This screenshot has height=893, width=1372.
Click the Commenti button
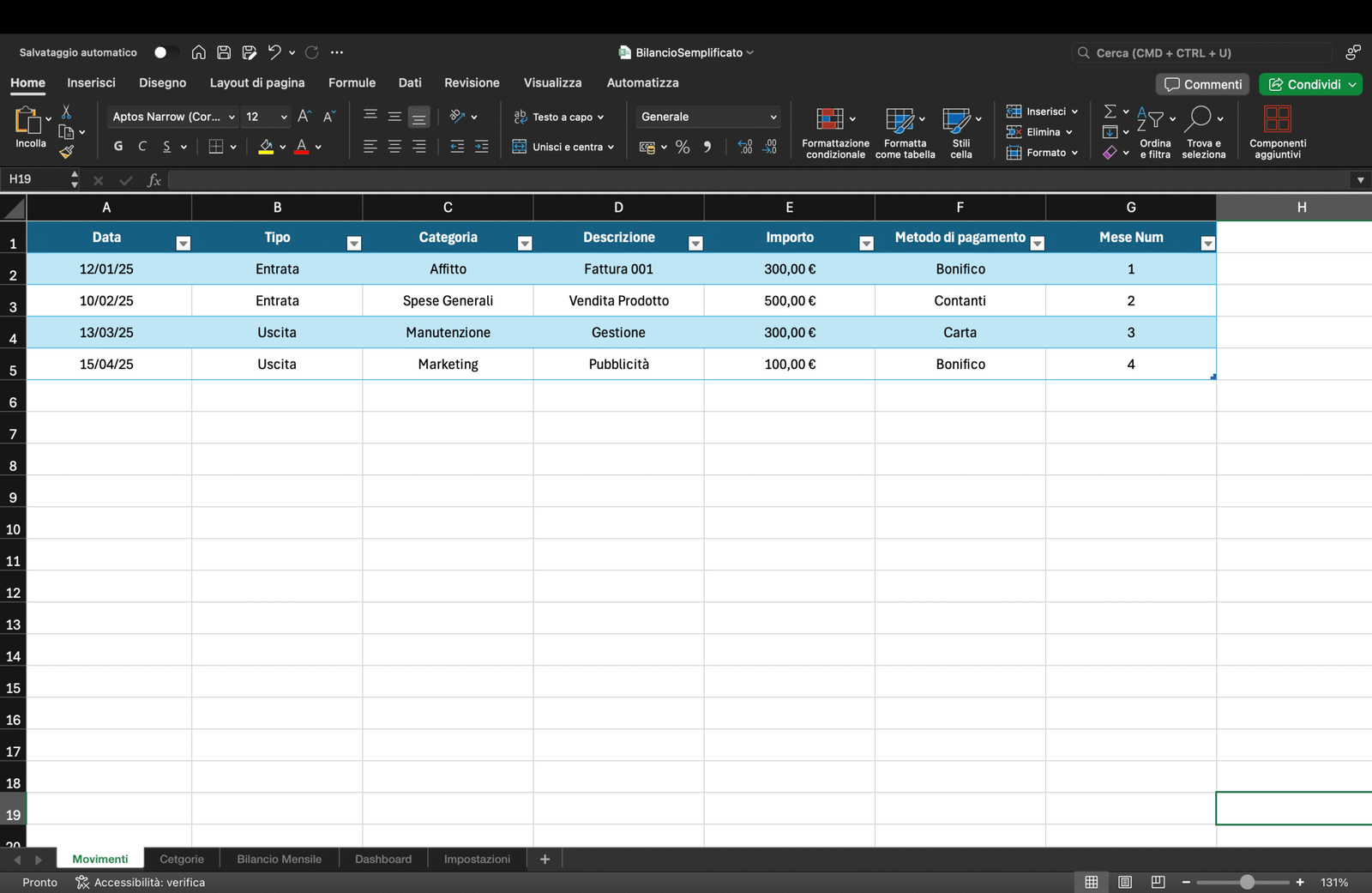click(1203, 84)
